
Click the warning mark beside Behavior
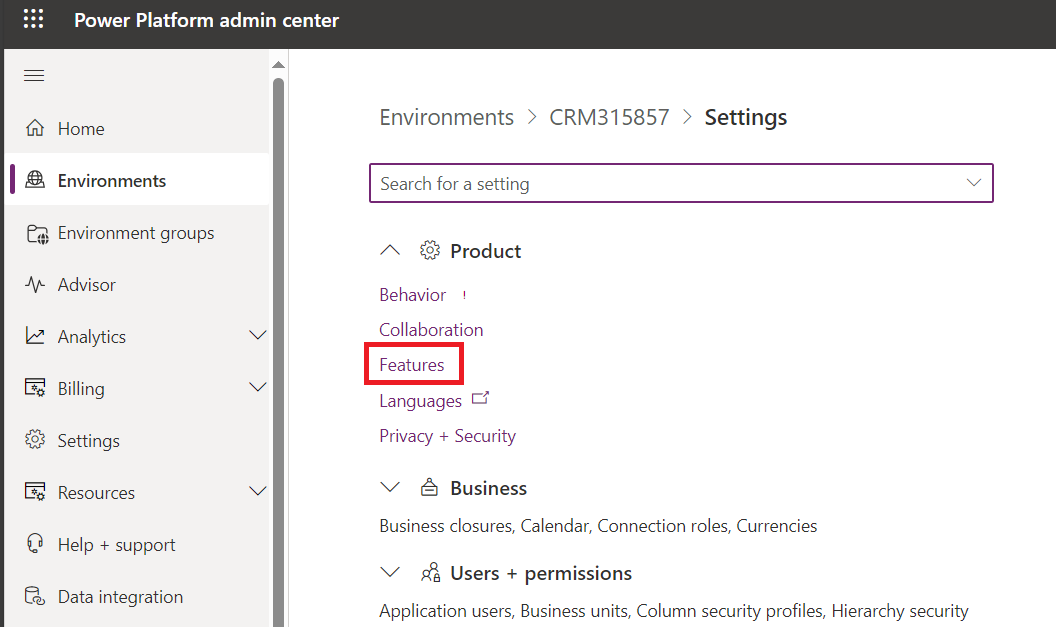tap(464, 295)
